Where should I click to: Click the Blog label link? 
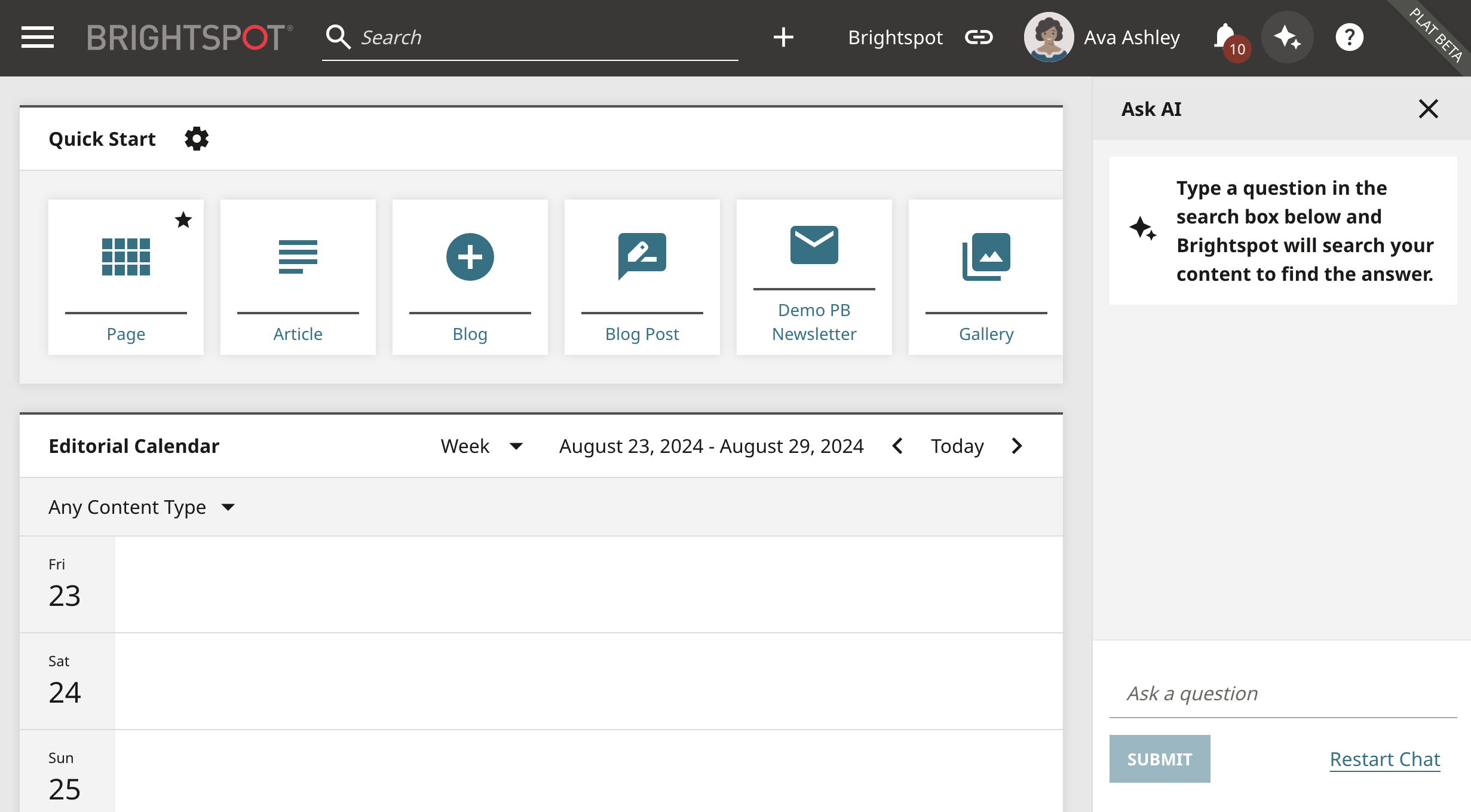click(470, 334)
